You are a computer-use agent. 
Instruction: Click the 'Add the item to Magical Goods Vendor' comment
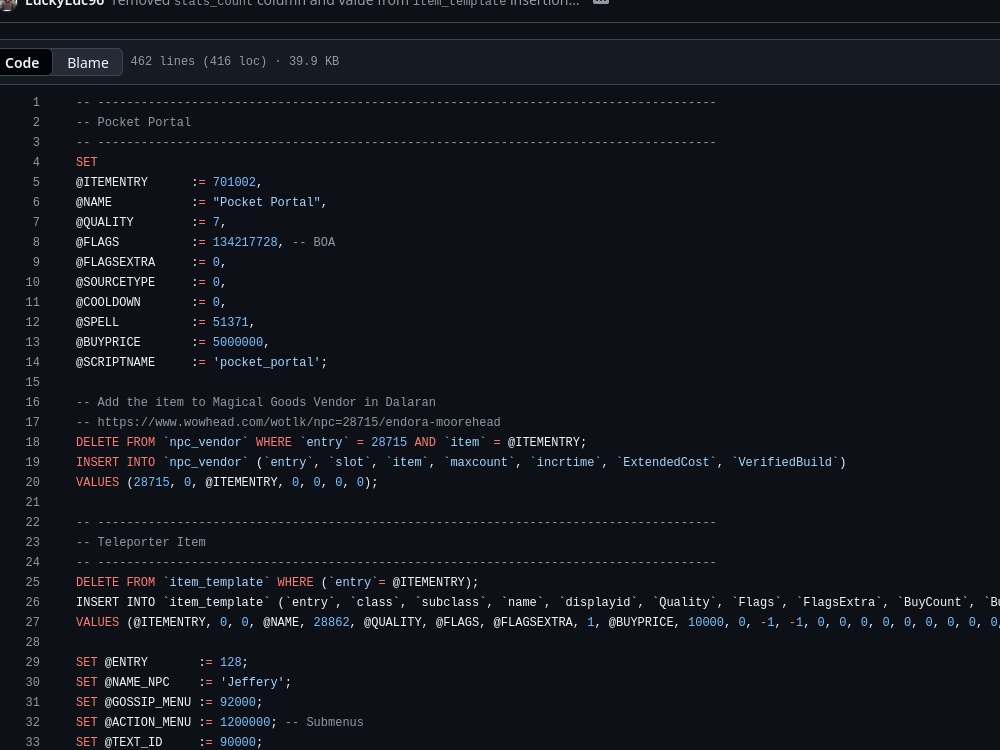(256, 402)
